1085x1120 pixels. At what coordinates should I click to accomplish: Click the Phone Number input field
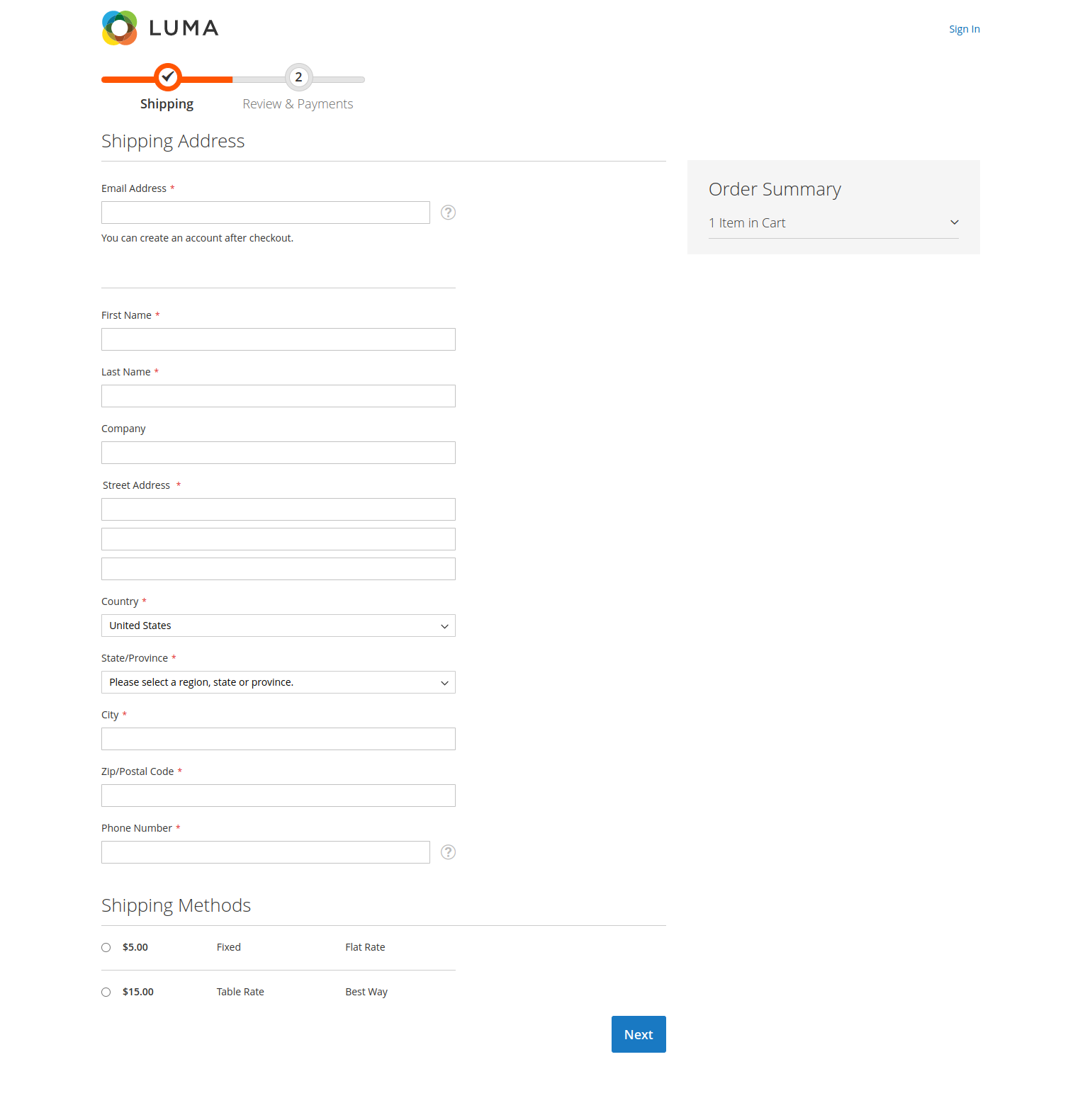click(x=265, y=852)
